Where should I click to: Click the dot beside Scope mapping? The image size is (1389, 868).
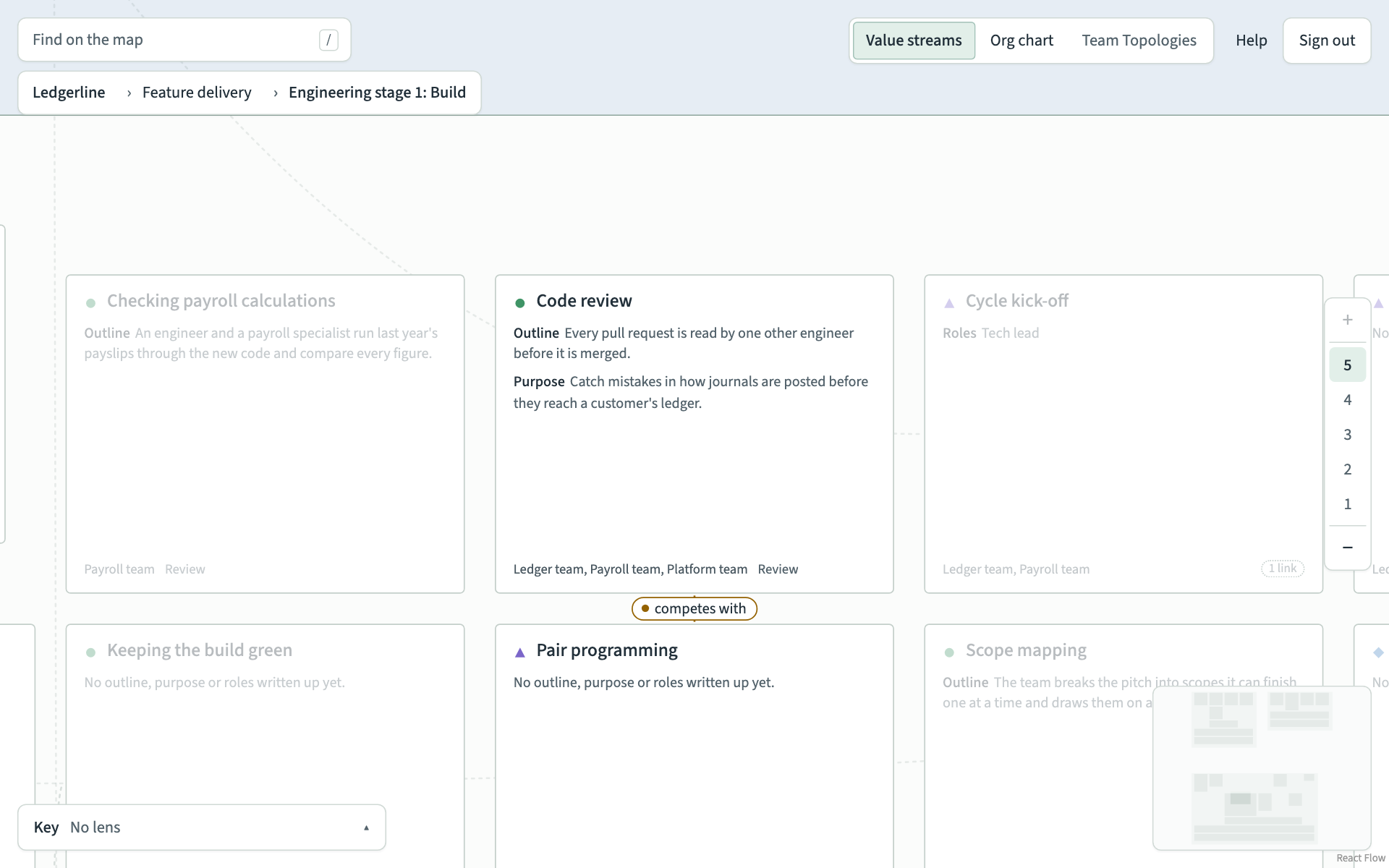(x=949, y=652)
